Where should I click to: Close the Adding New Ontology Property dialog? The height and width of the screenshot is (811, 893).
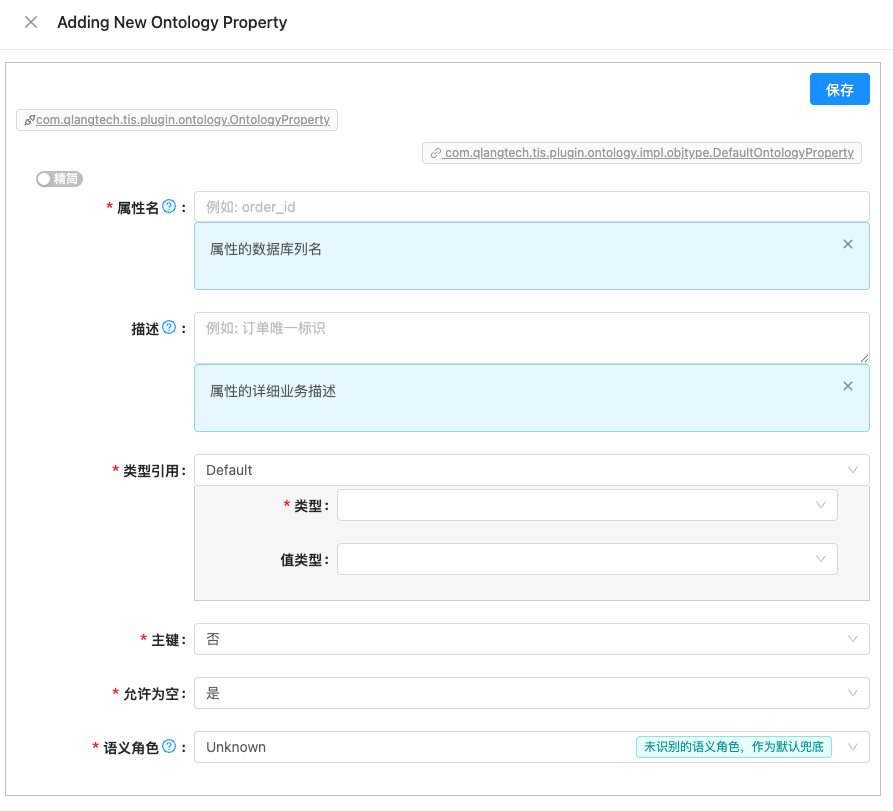click(x=31, y=22)
